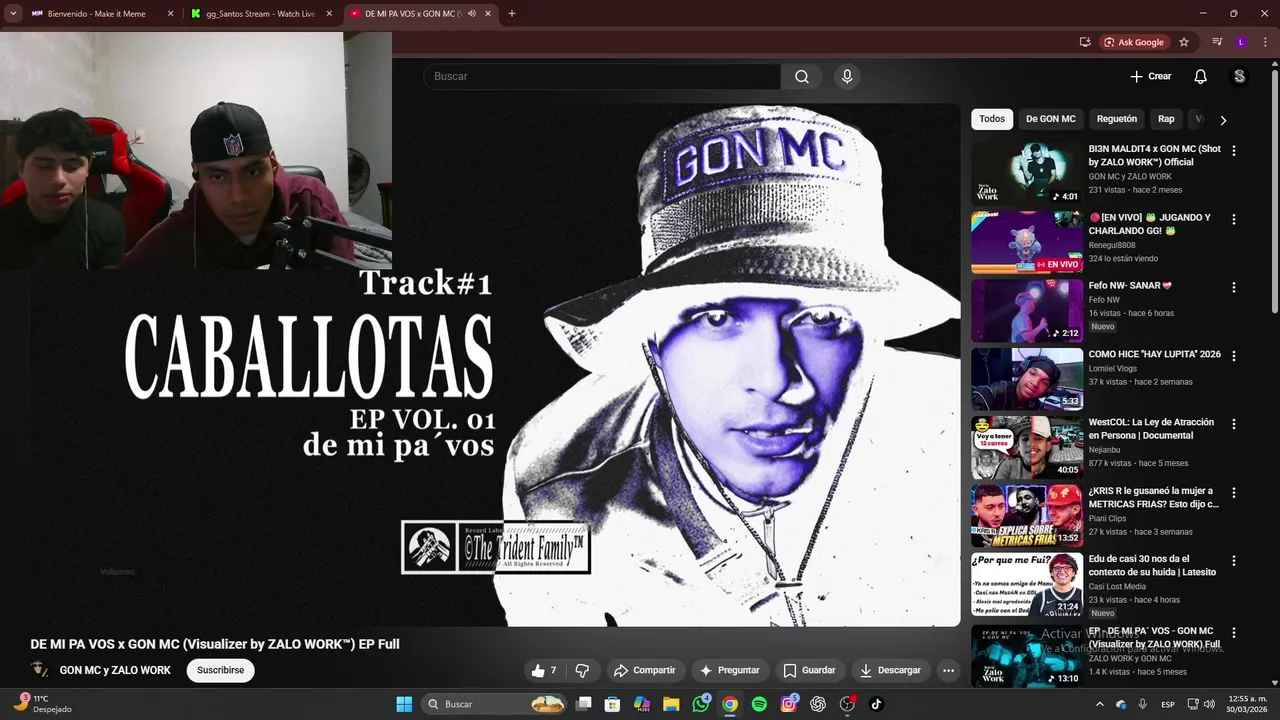Image resolution: width=1280 pixels, height=720 pixels.
Task: Open Edu de casi 30 video title
Action: coord(1152,565)
